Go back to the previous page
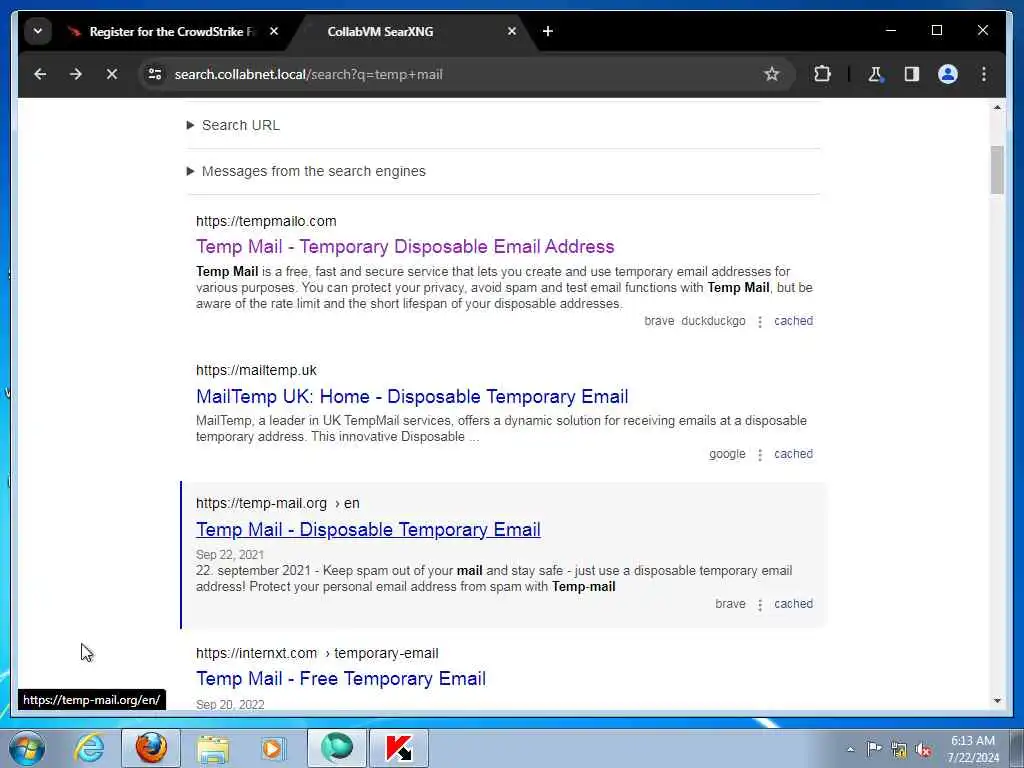 click(x=40, y=74)
